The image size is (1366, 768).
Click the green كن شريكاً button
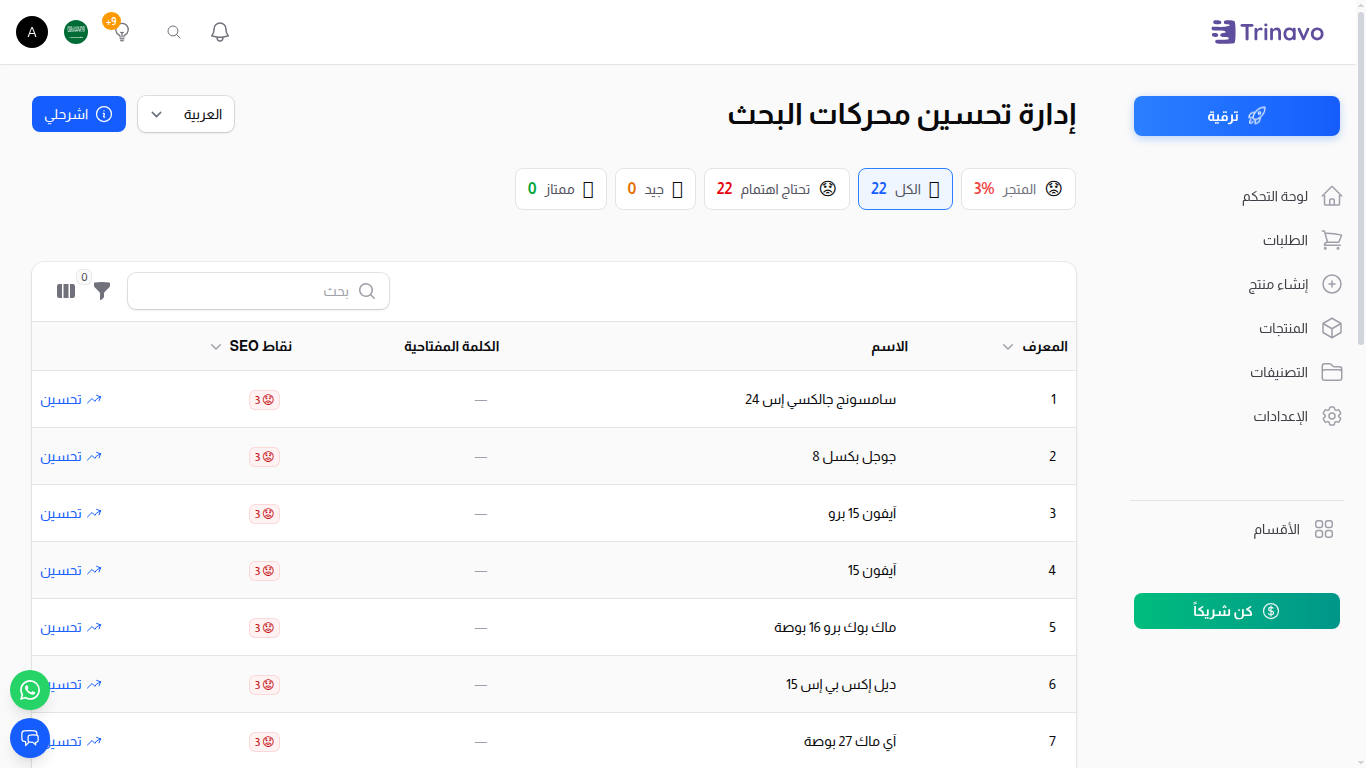[x=1237, y=611]
